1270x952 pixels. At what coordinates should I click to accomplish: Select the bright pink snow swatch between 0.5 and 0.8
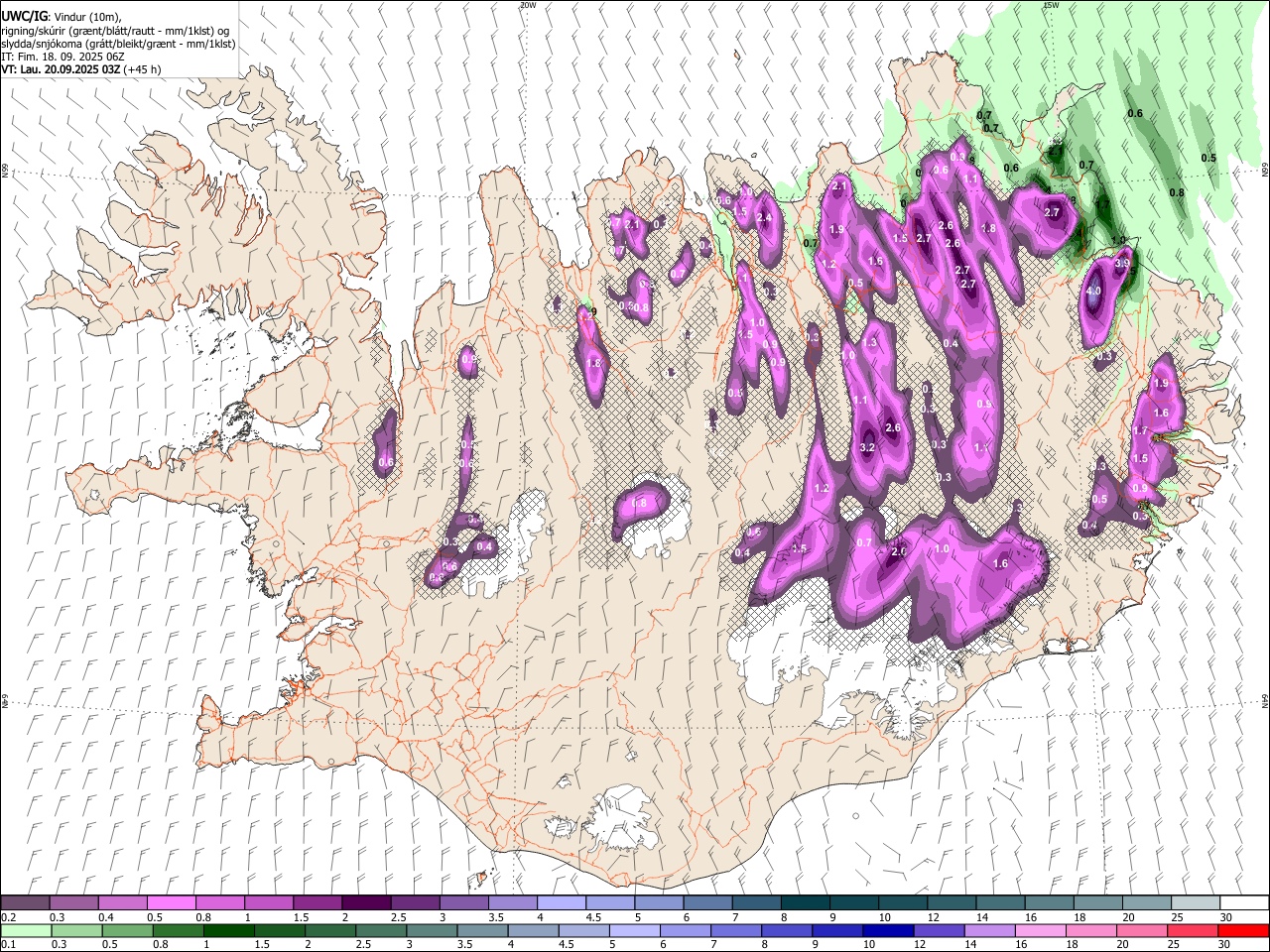(172, 903)
